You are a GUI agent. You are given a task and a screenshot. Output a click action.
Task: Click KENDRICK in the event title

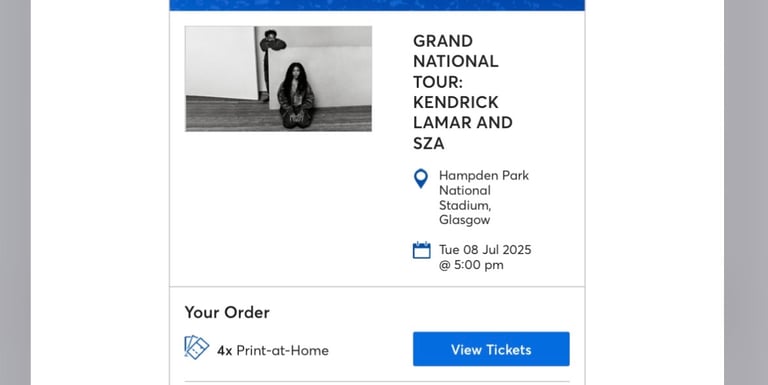pyautogui.click(x=456, y=102)
